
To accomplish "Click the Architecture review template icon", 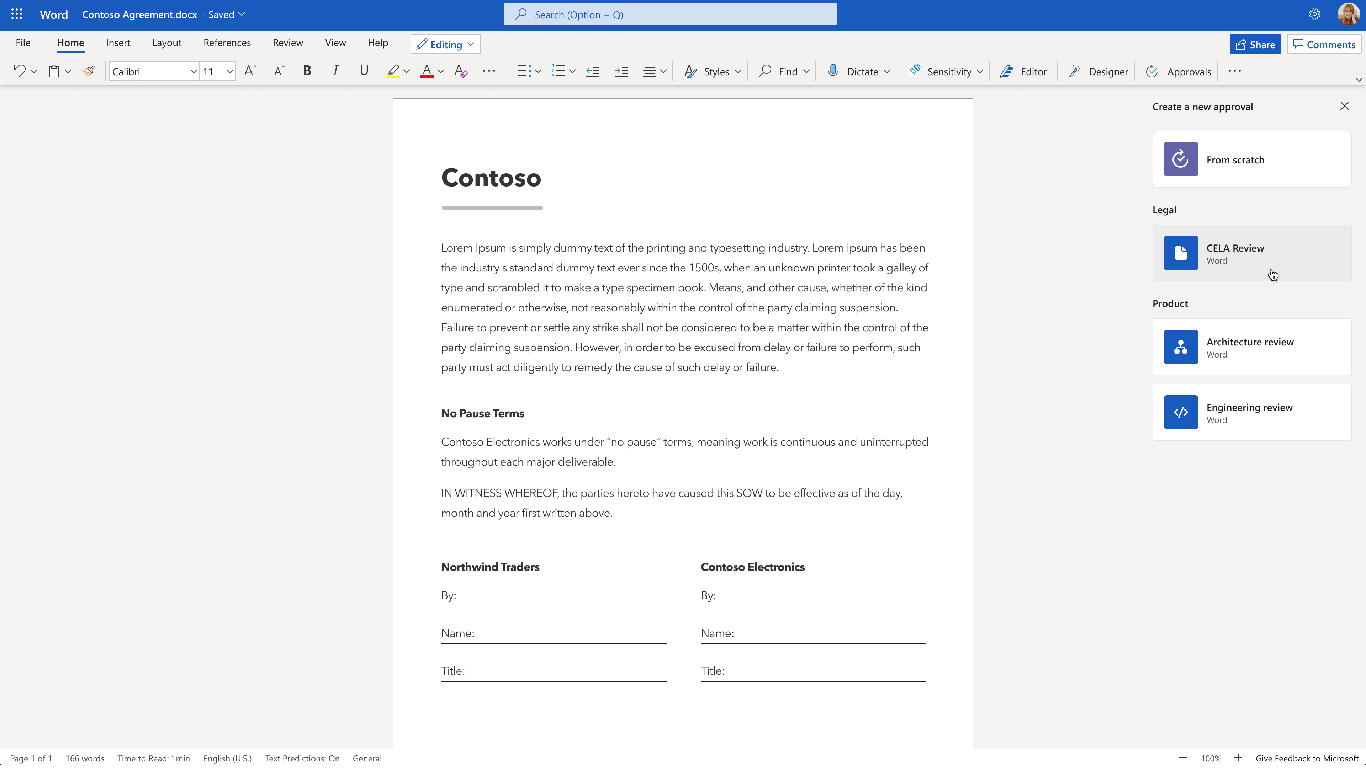I will pyautogui.click(x=1181, y=347).
